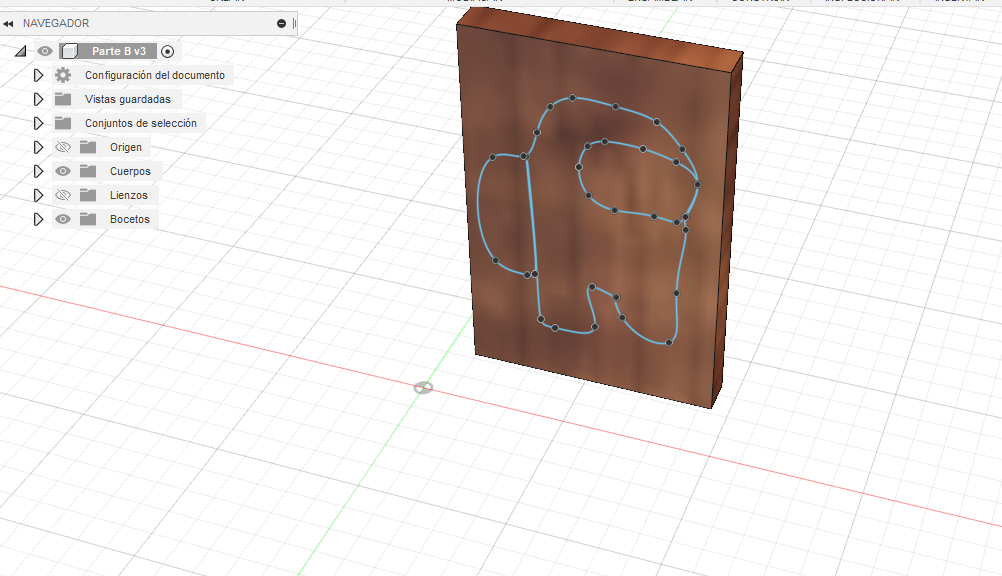This screenshot has height=576, width=1002.
Task: Expand the Cuerpos folder
Action: click(38, 171)
